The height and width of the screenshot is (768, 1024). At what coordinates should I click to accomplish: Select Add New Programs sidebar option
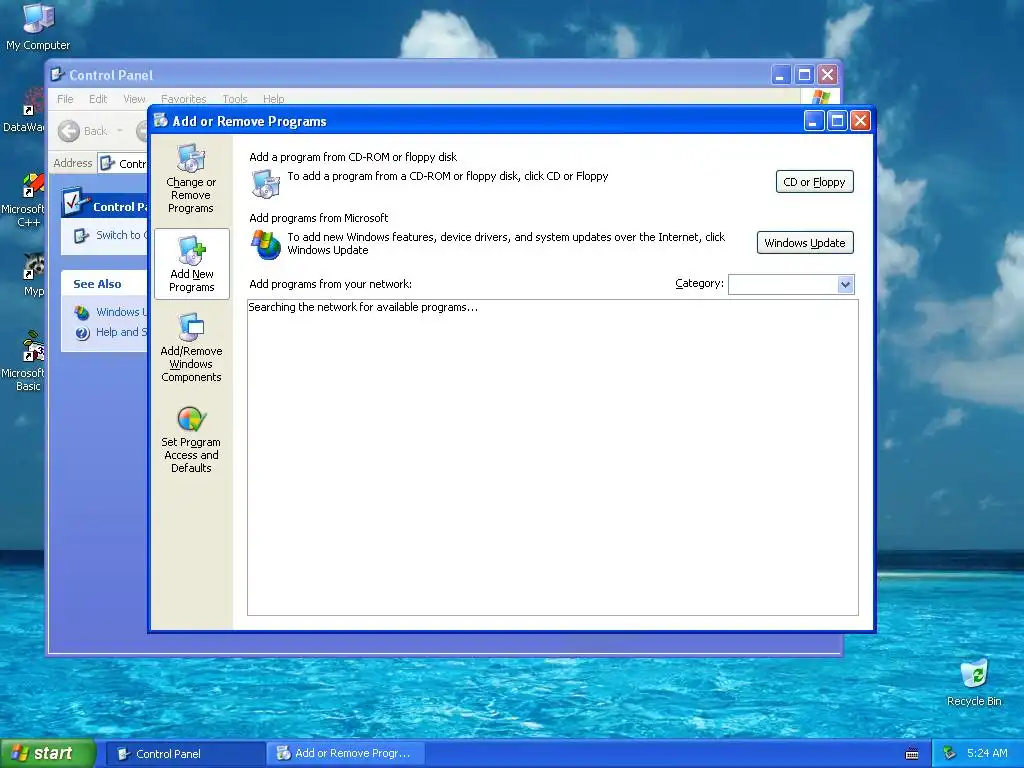tap(191, 264)
